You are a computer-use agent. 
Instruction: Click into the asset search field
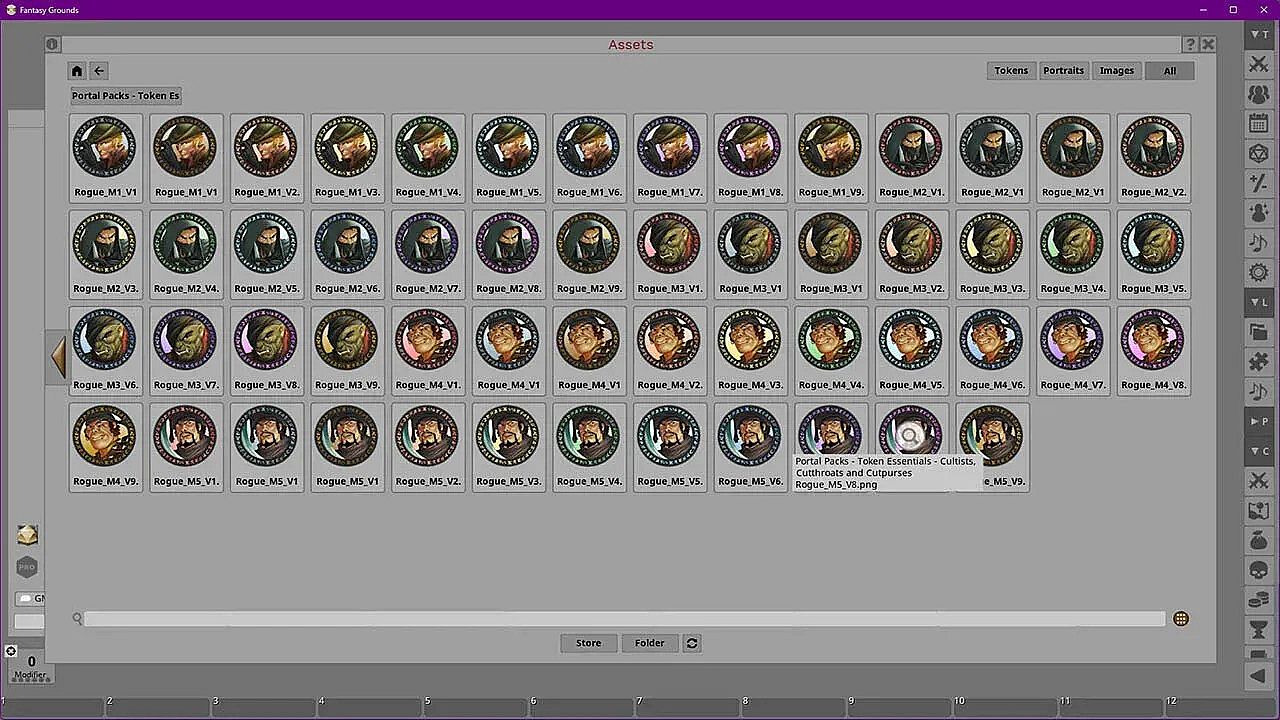coord(624,619)
